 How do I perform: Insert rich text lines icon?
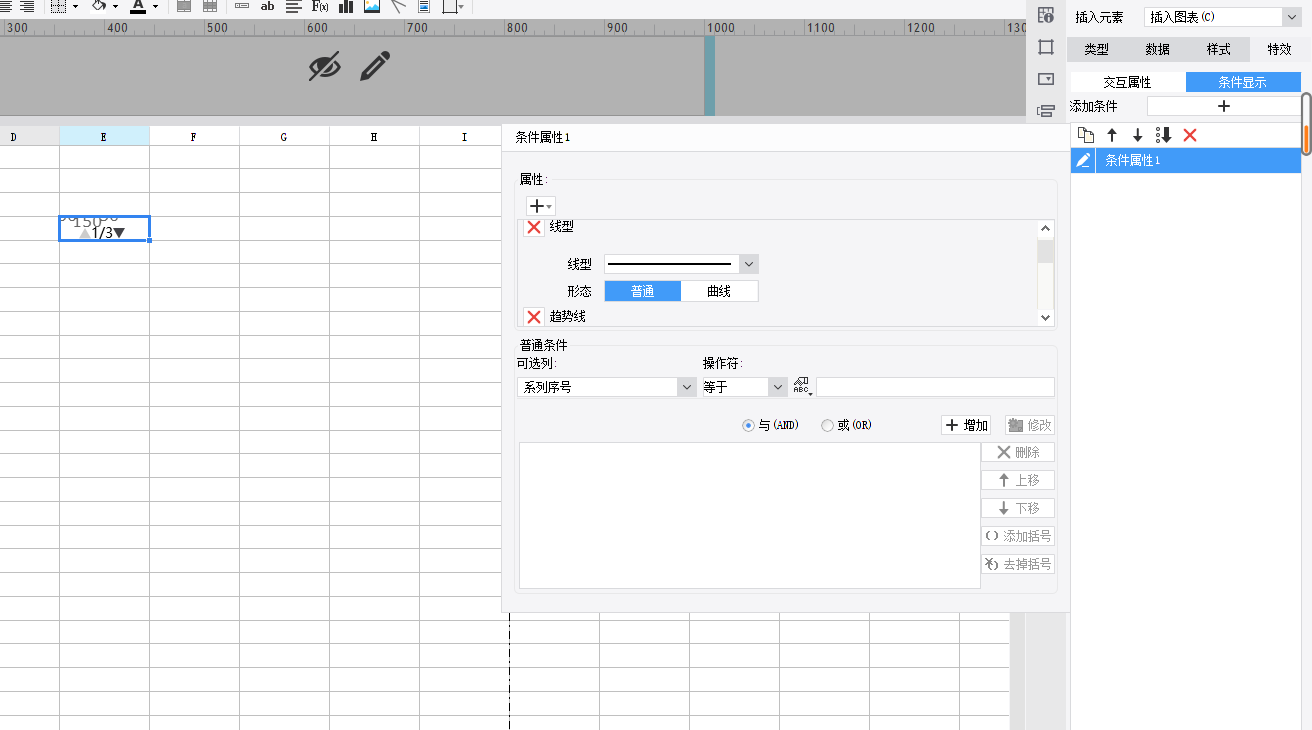click(293, 6)
